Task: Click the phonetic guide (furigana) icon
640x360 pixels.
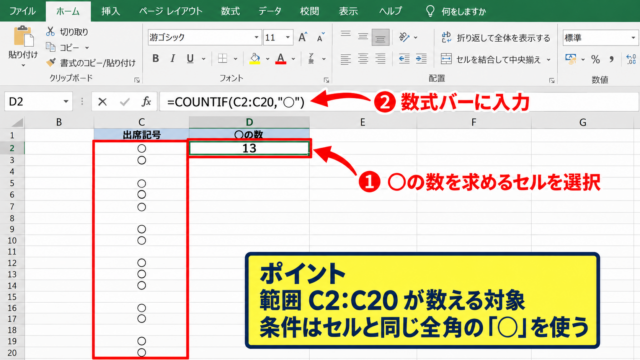Action: 311,59
